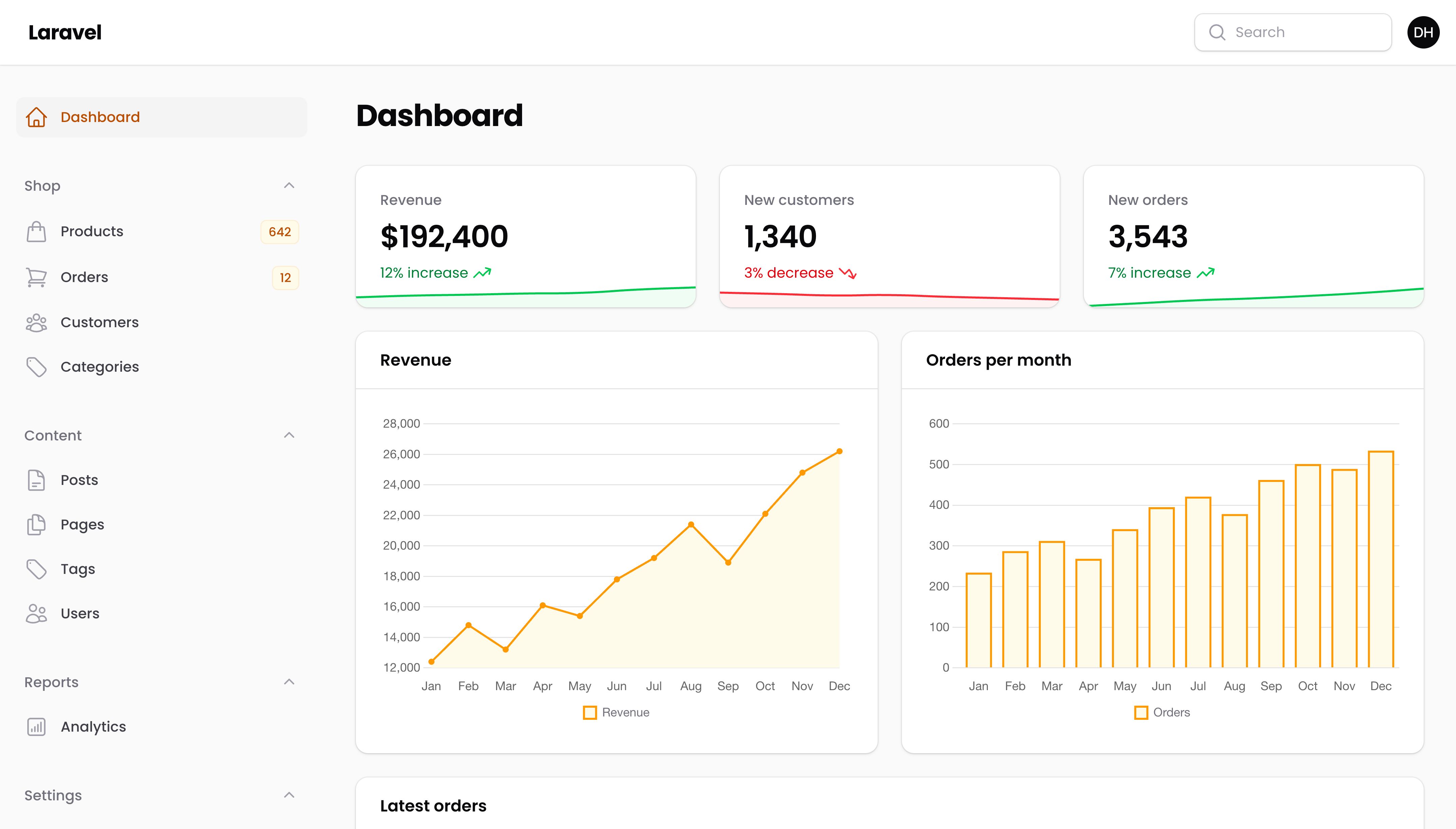Click the Customers group icon
Viewport: 1456px width, 829px height.
tap(36, 322)
